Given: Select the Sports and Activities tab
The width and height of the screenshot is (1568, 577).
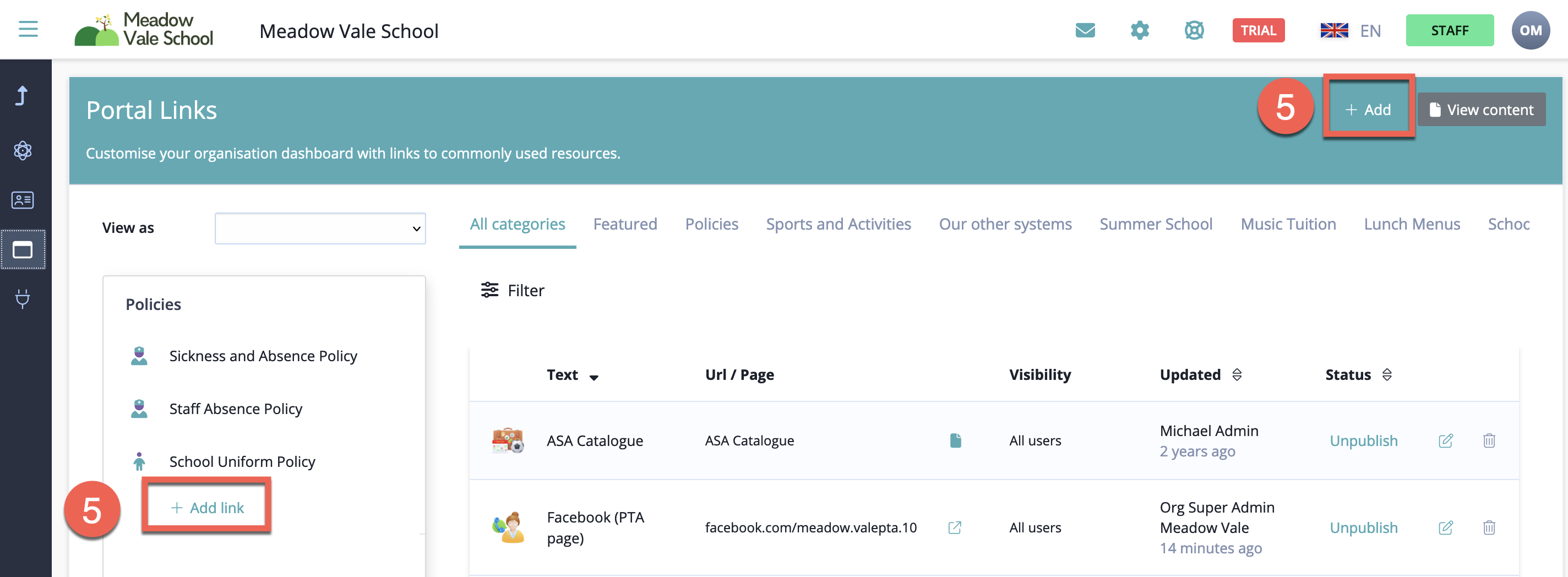Looking at the screenshot, I should coord(837,225).
